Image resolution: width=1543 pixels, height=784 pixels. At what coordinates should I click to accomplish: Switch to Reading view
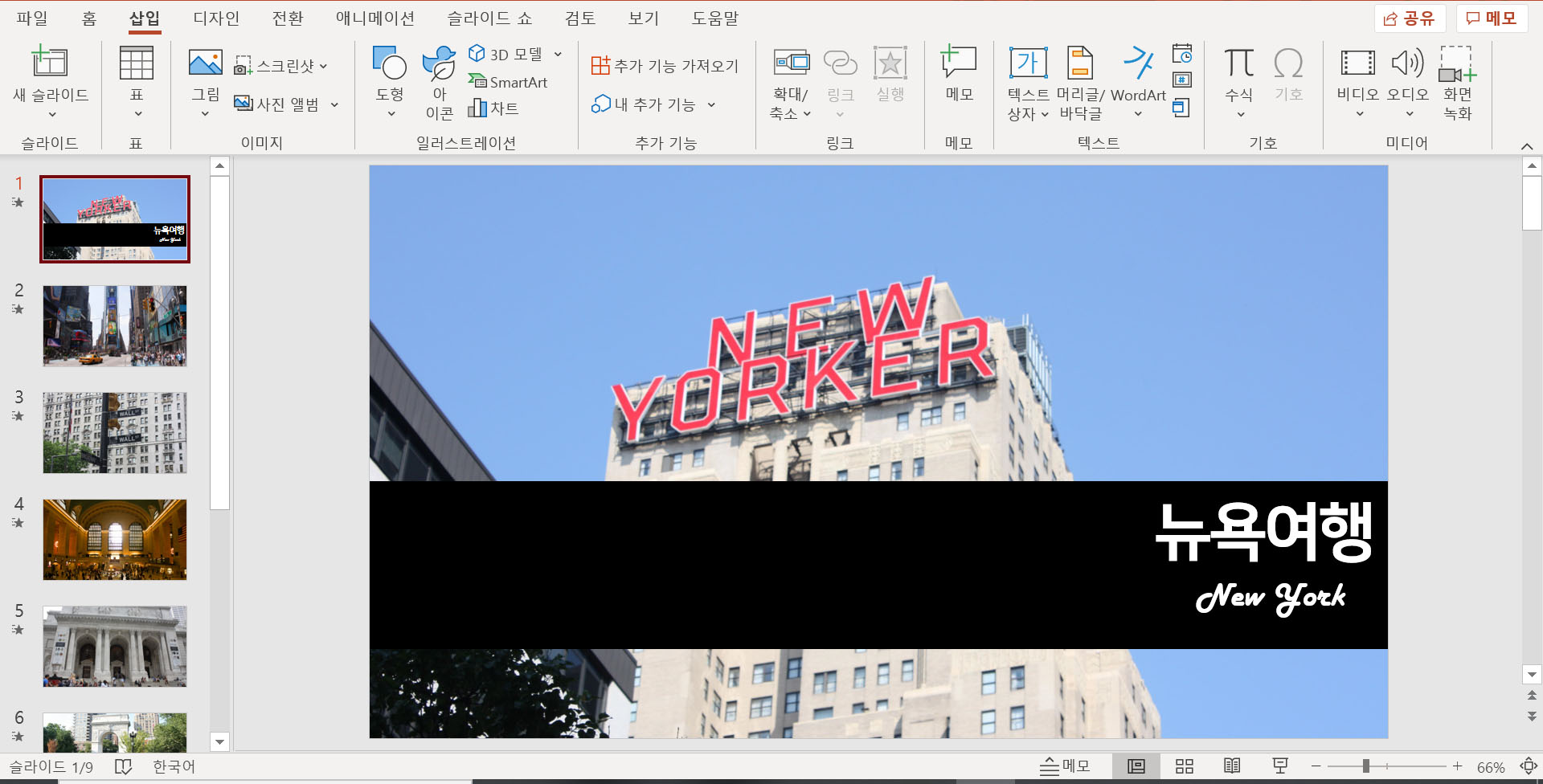[x=1232, y=766]
